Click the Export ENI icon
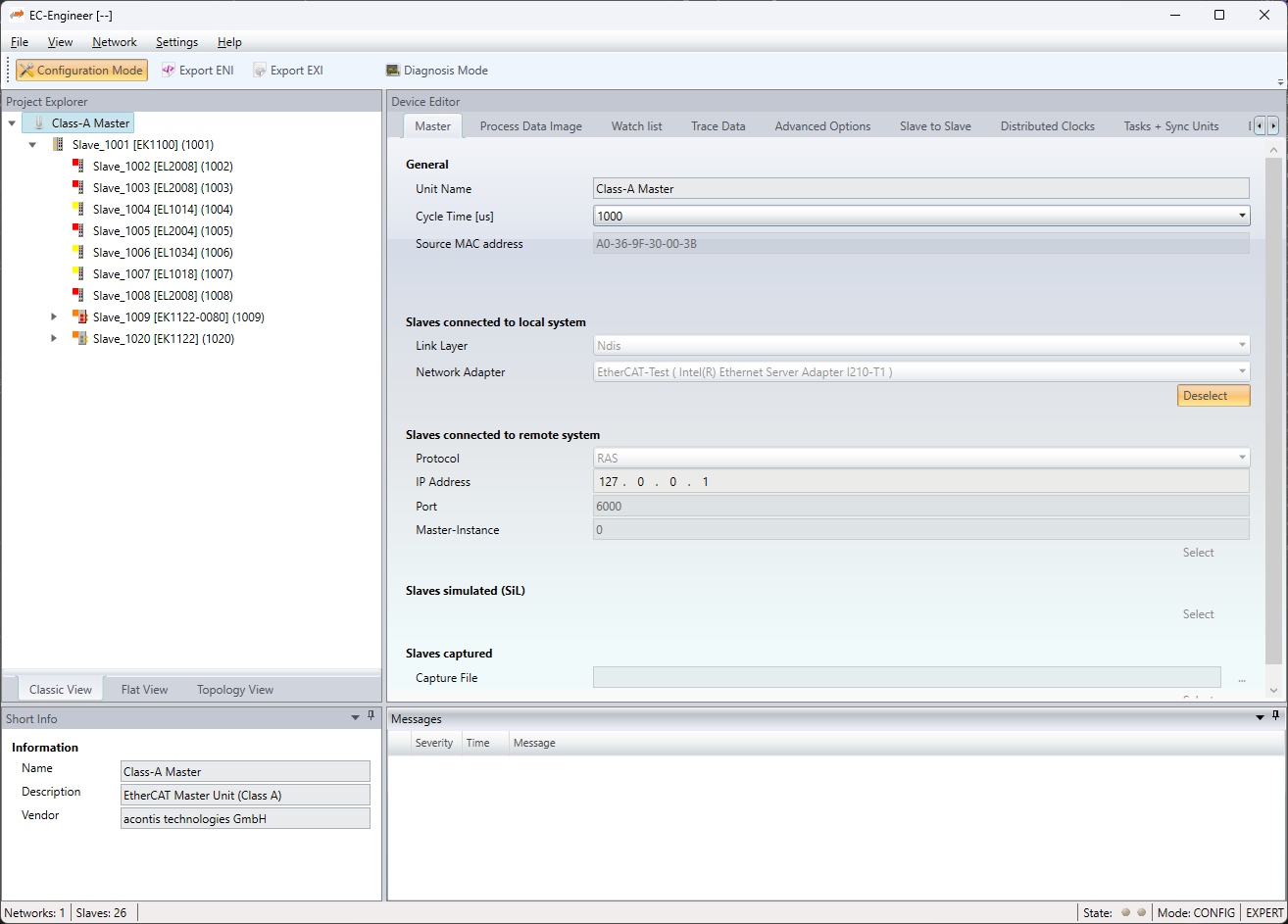 coord(169,71)
